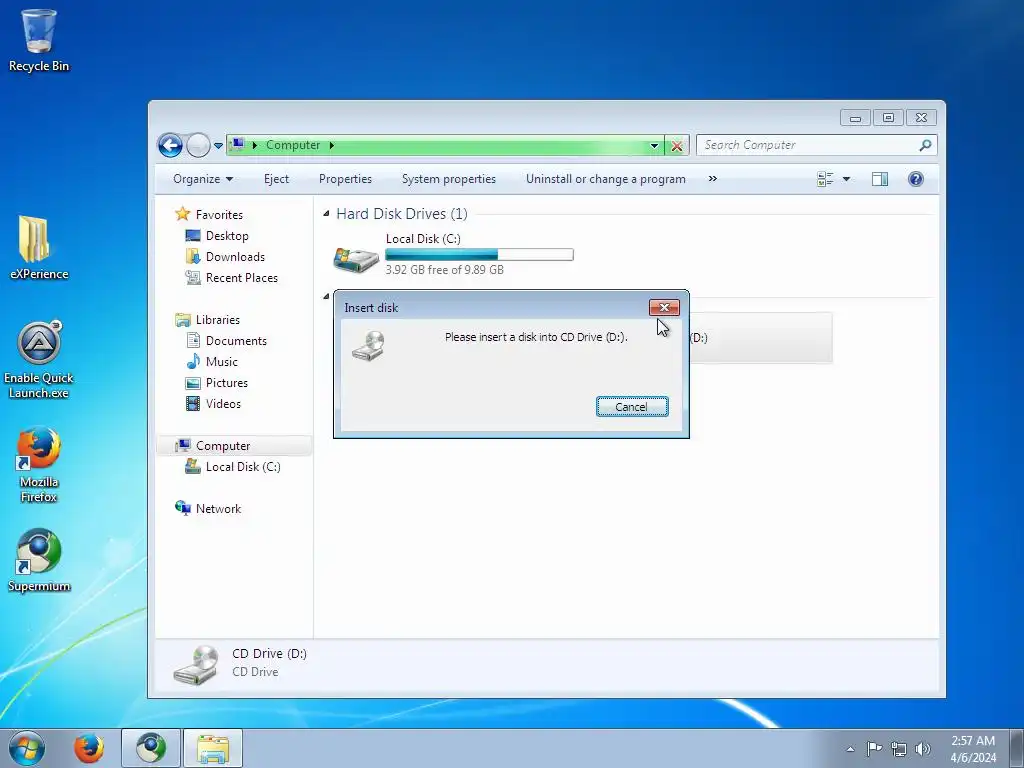
Task: Click Properties in the toolbar
Action: (345, 179)
